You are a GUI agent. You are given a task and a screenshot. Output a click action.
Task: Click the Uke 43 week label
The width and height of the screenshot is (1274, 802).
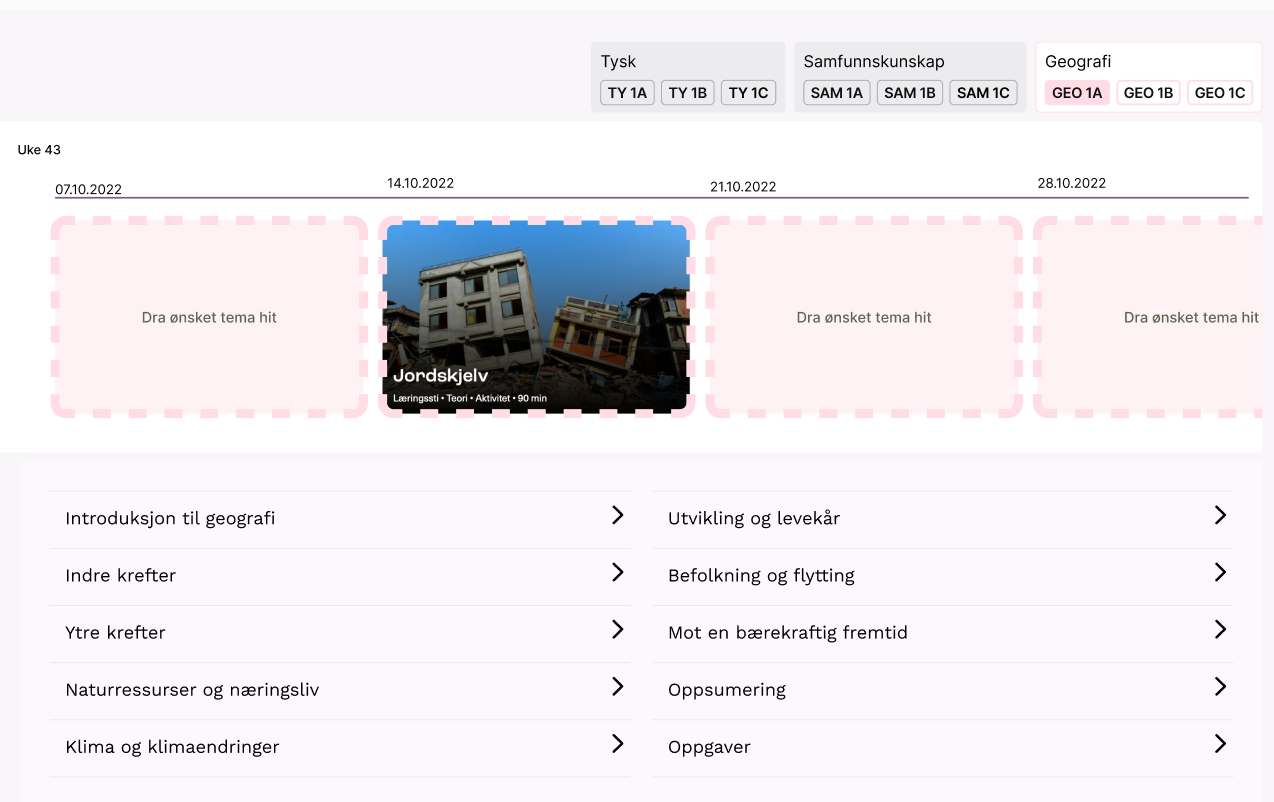(x=39, y=150)
